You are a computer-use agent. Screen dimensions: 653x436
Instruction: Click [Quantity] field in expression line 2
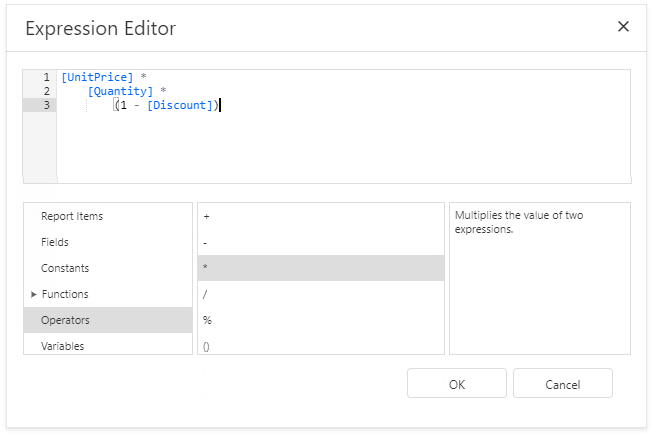point(120,91)
